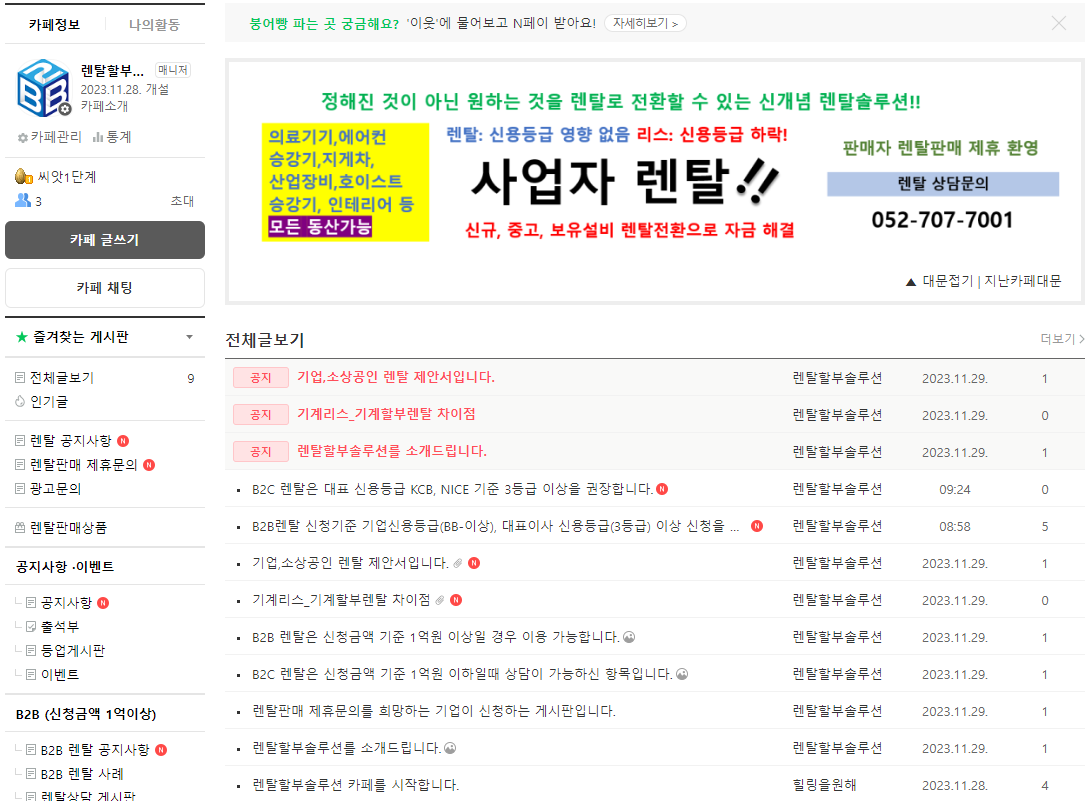
Task: Click image icon on B2C 렌탈은 신청금액 1억원 이하 post
Action: (x=682, y=674)
